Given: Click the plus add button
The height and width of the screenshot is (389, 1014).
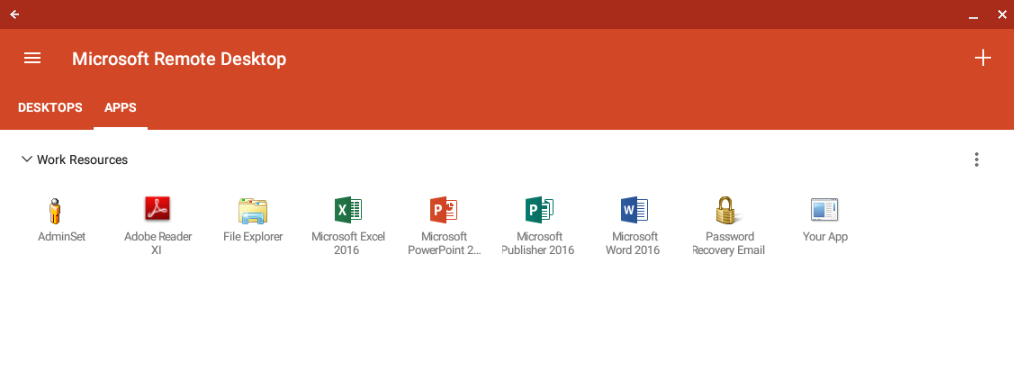Looking at the screenshot, I should 982,58.
